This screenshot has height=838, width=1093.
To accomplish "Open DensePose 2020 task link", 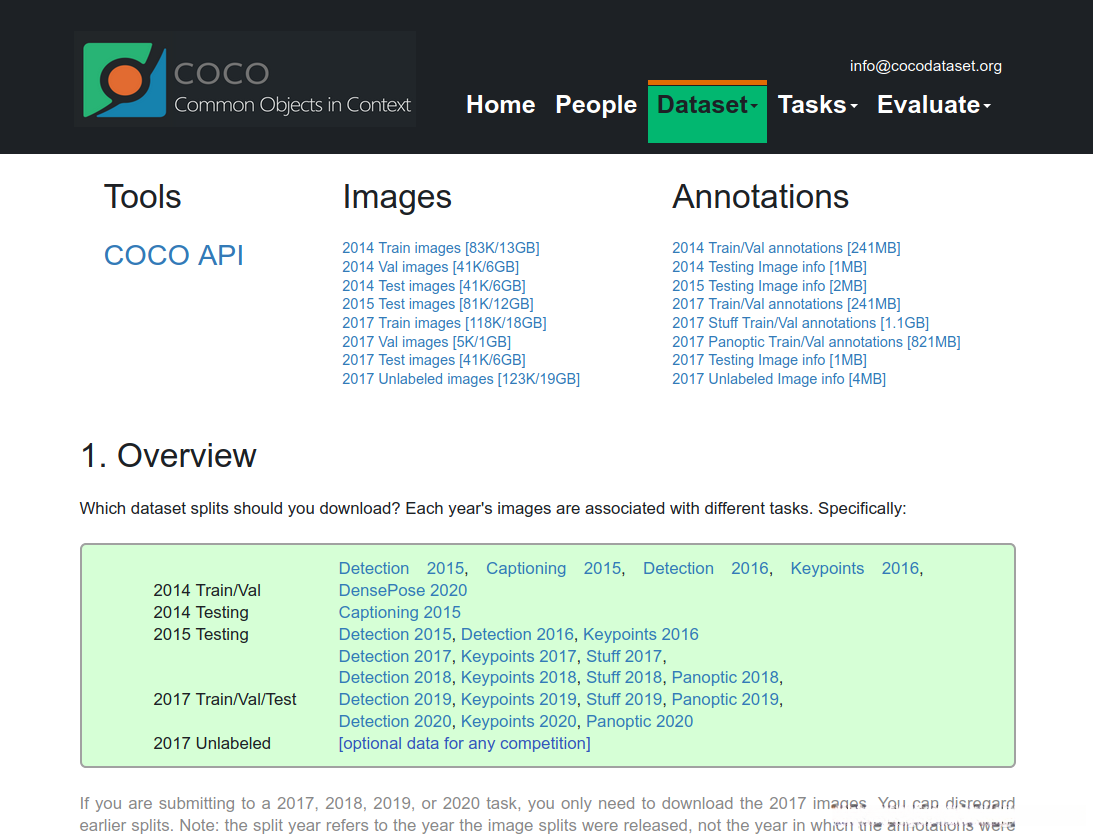I will coord(403,591).
